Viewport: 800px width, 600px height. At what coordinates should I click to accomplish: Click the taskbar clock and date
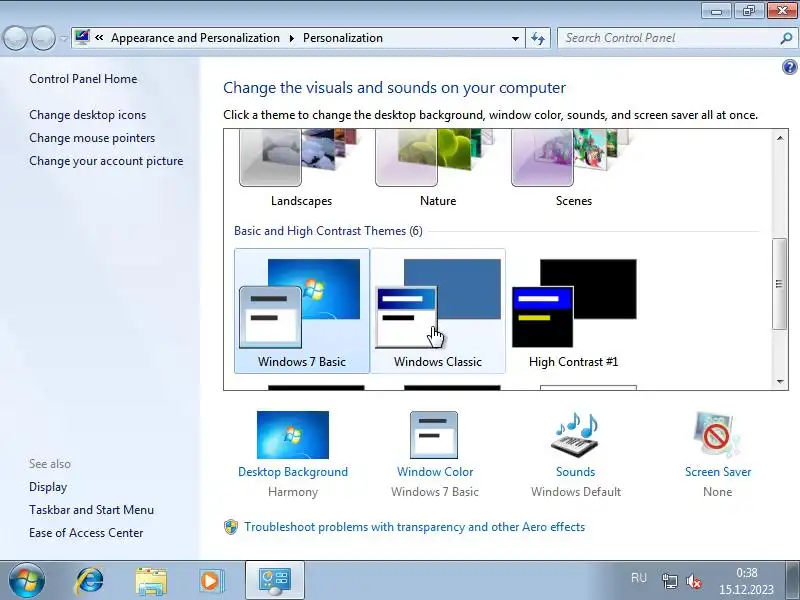746,581
